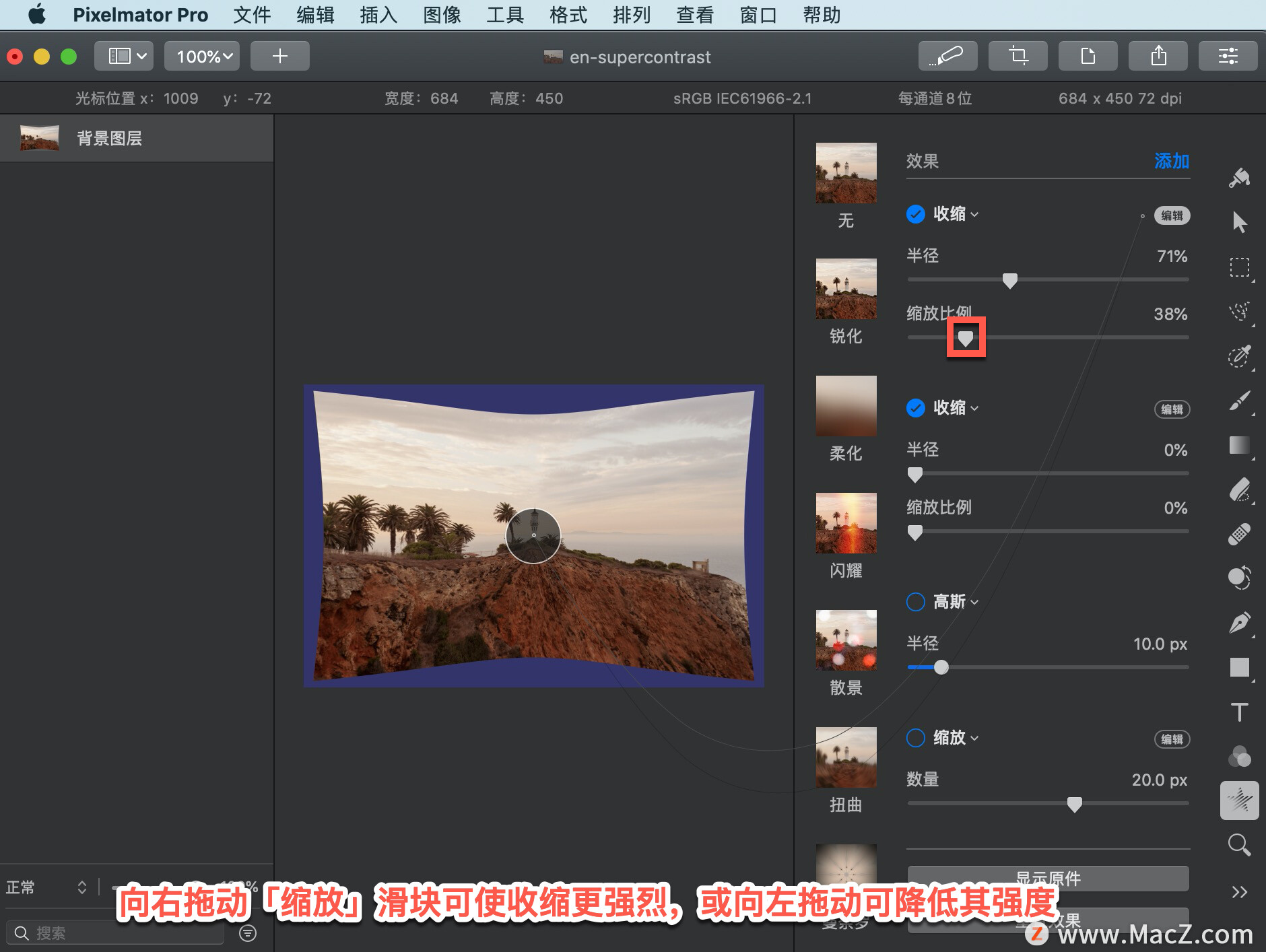The width and height of the screenshot is (1266, 952).
Task: Activate the Paint brush tool
Action: (1239, 401)
